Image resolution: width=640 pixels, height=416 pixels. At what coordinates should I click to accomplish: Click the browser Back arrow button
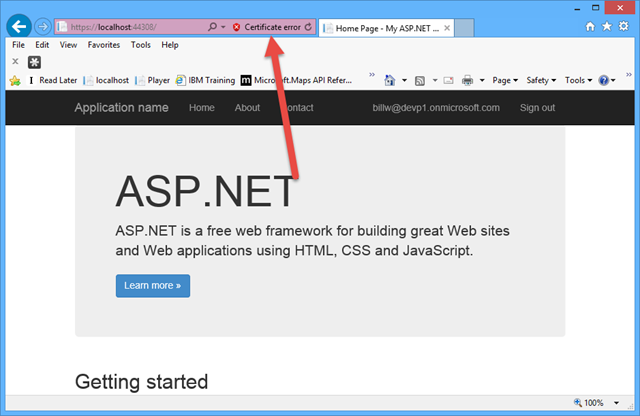point(17,27)
